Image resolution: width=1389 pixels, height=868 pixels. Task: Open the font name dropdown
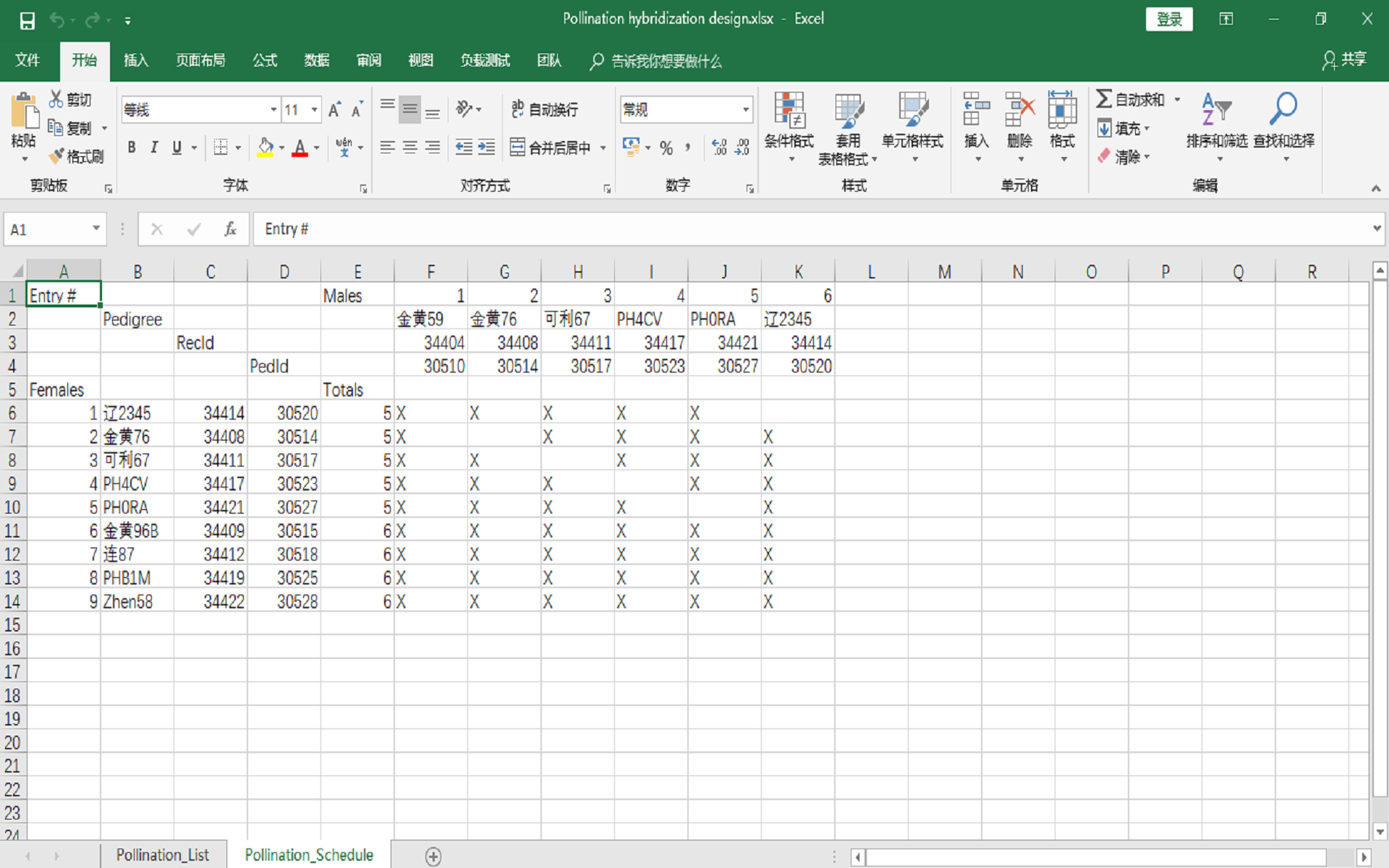[x=273, y=109]
